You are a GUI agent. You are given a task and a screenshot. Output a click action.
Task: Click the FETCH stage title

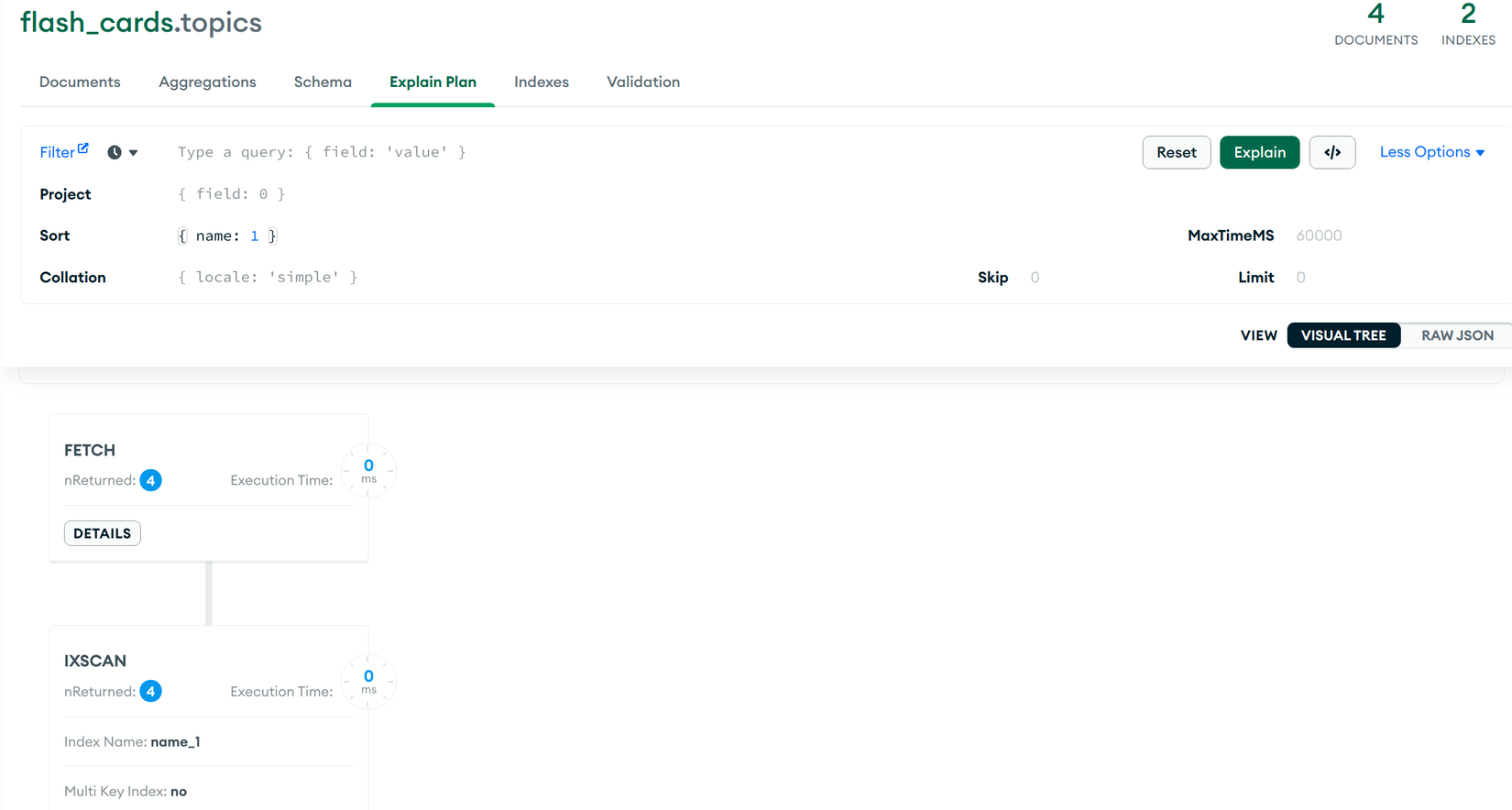coord(90,450)
